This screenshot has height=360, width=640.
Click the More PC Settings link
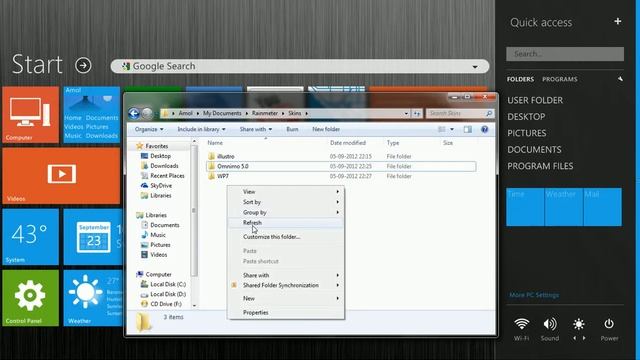pos(534,295)
